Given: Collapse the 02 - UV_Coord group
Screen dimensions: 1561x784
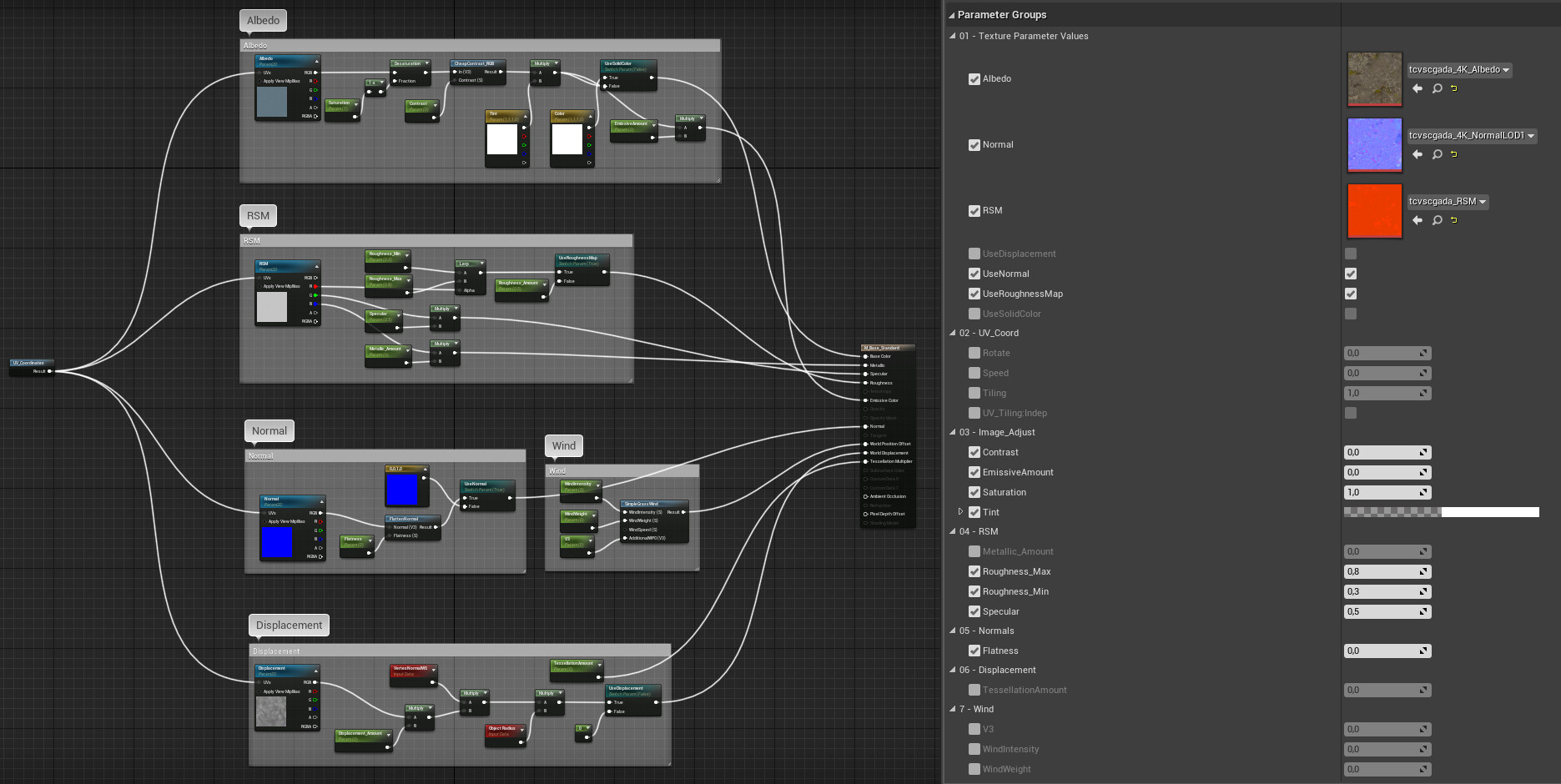Looking at the screenshot, I should click(953, 333).
